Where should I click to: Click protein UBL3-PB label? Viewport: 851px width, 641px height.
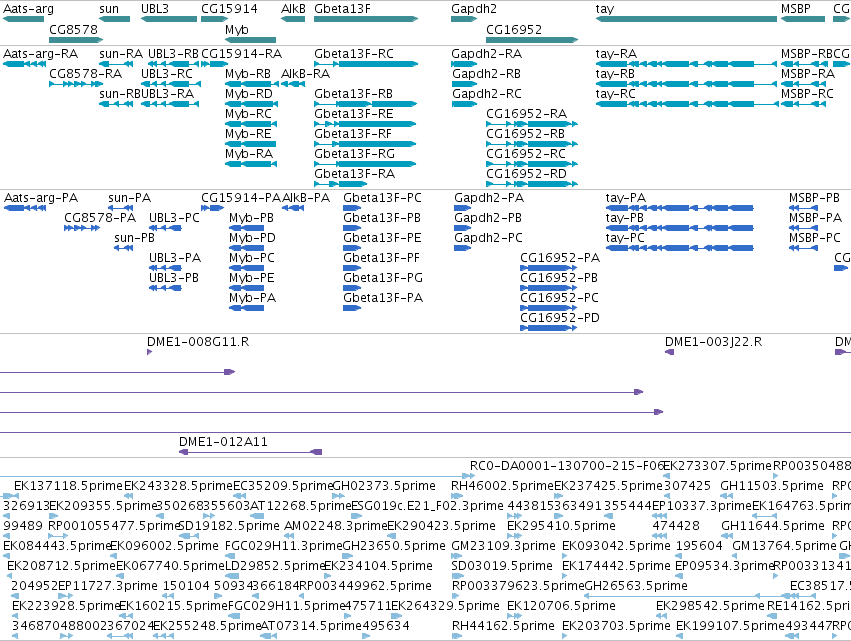(x=173, y=278)
